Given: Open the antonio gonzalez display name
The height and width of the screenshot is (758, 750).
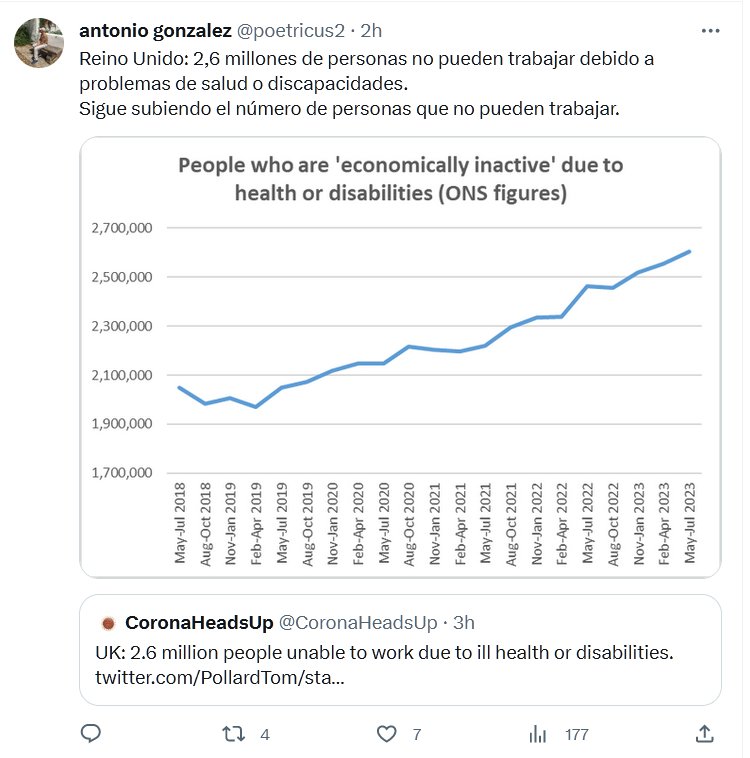Looking at the screenshot, I should point(154,31).
